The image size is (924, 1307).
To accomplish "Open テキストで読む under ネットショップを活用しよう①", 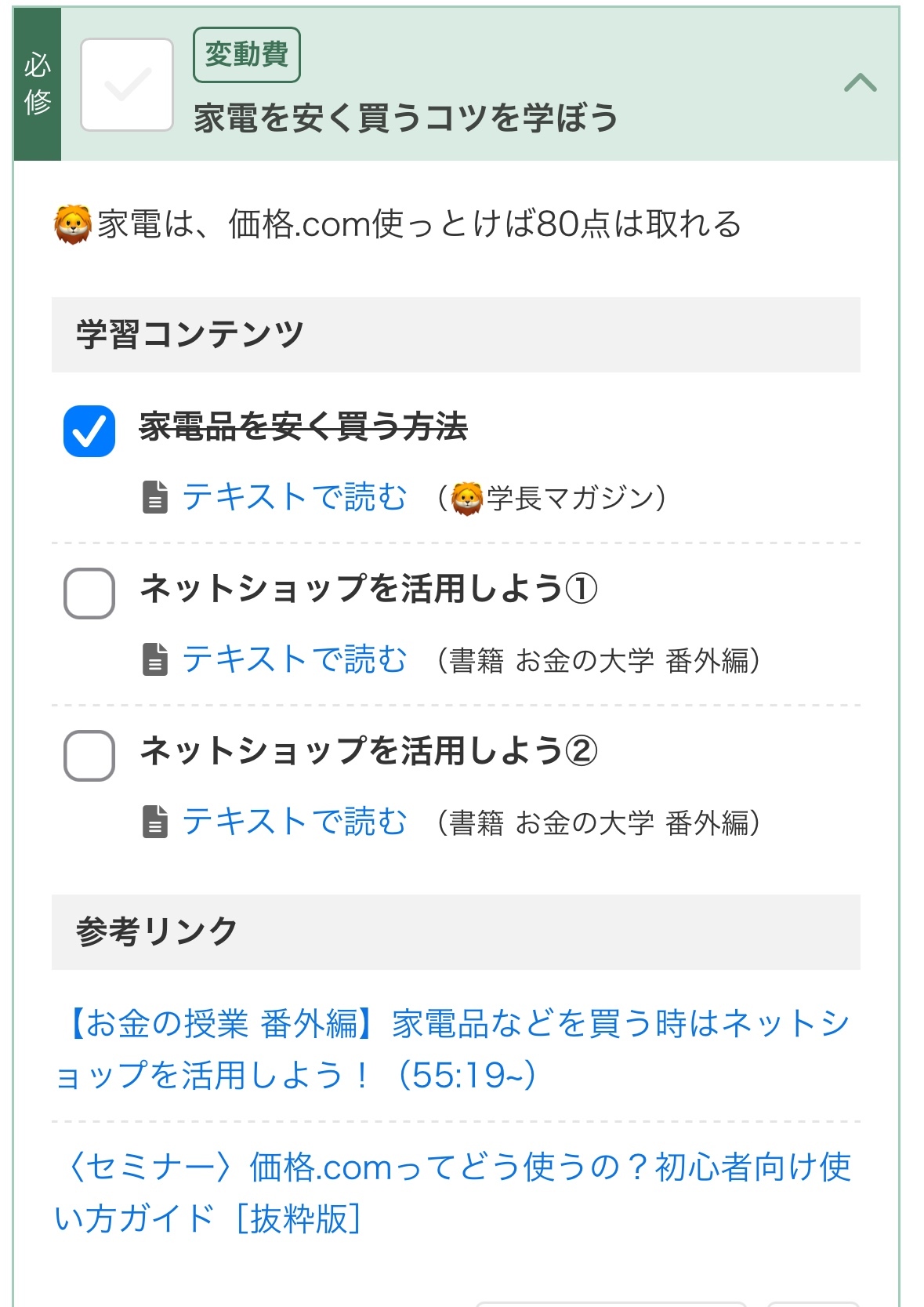I will (295, 659).
